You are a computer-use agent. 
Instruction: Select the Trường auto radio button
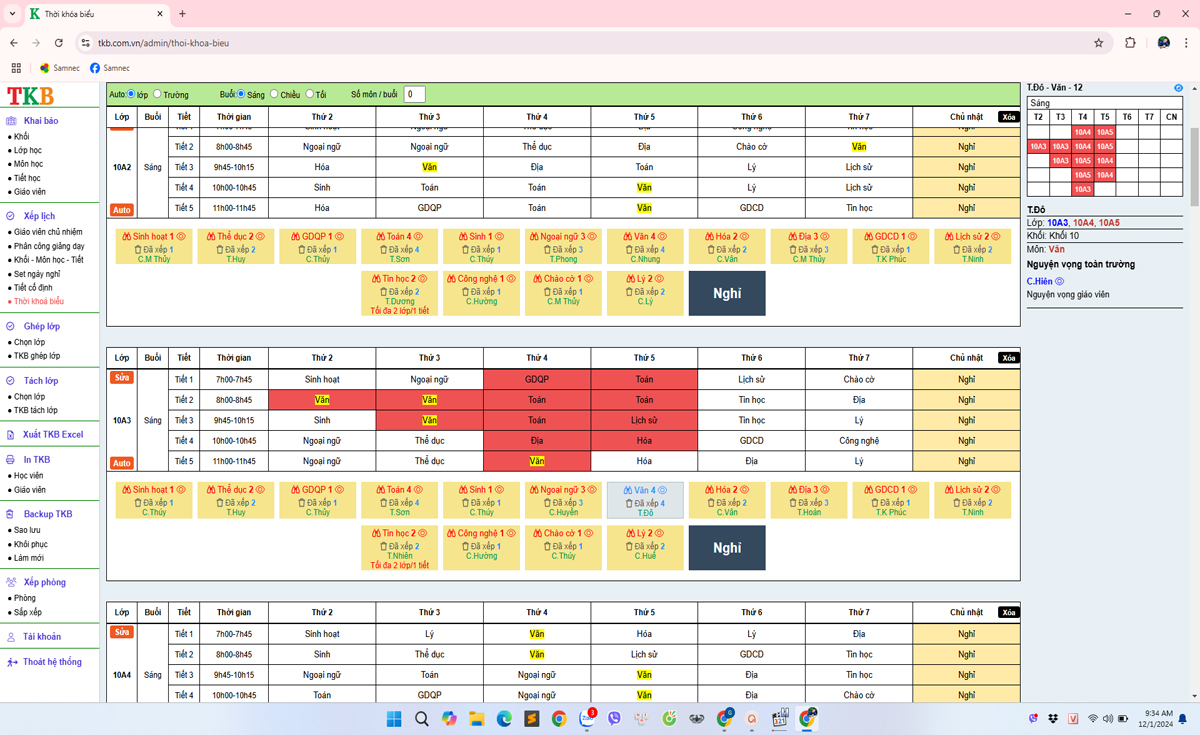pyautogui.click(x=157, y=94)
